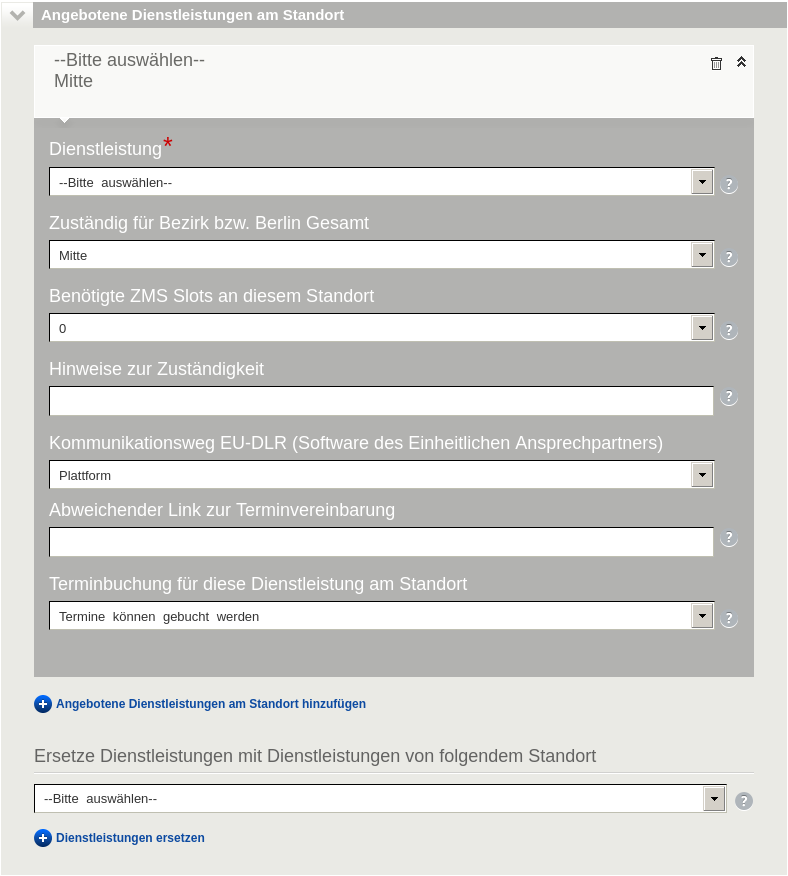Image resolution: width=788 pixels, height=876 pixels.
Task: Show help for Benötigte ZMS Slots
Action: [x=728, y=331]
